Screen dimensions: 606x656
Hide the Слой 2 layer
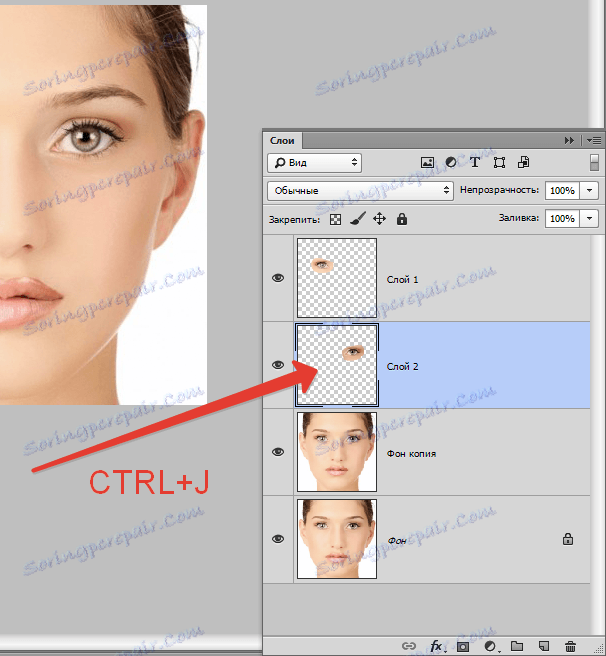[278, 365]
